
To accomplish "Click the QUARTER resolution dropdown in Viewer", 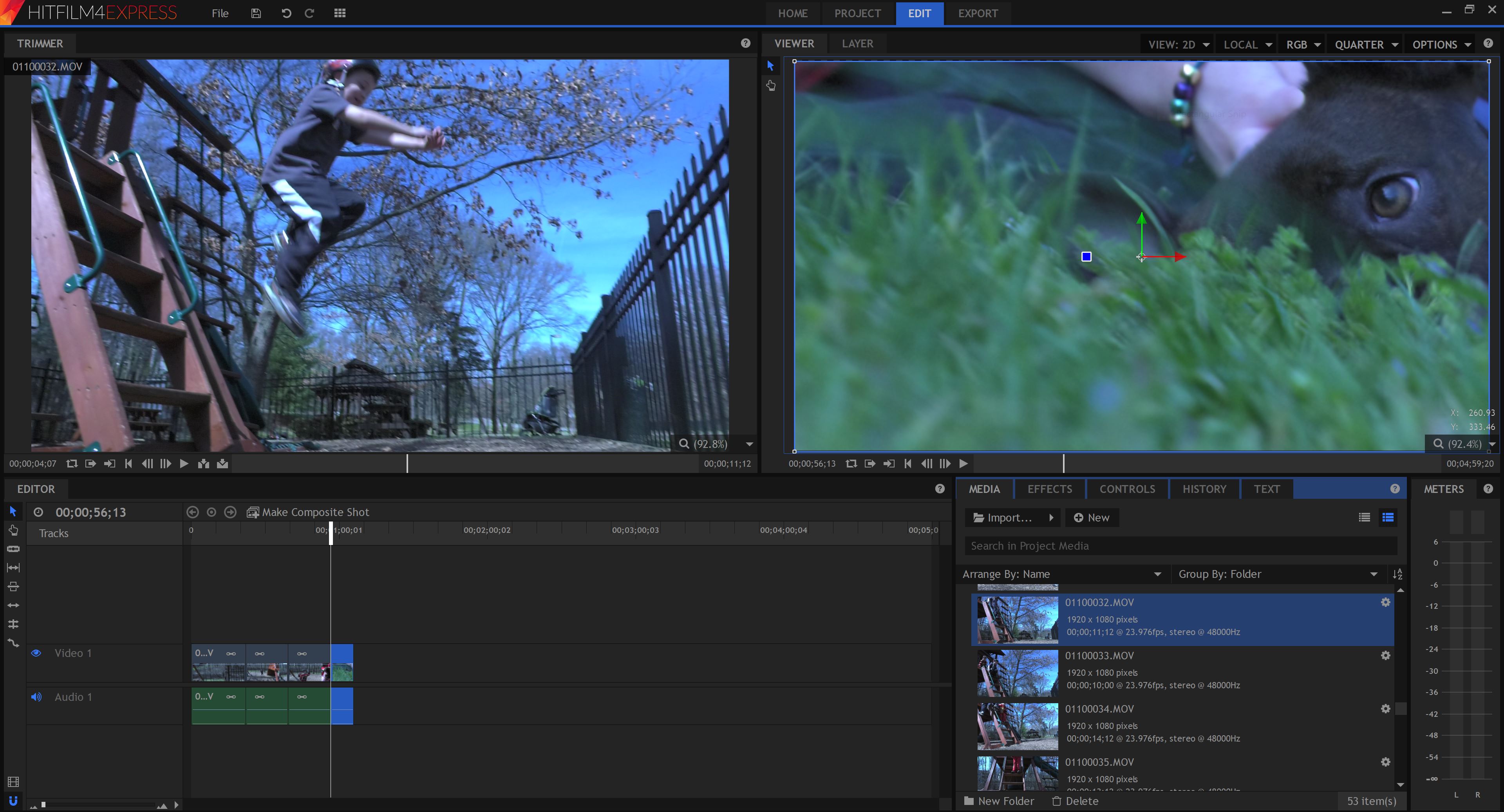I will tap(1365, 44).
